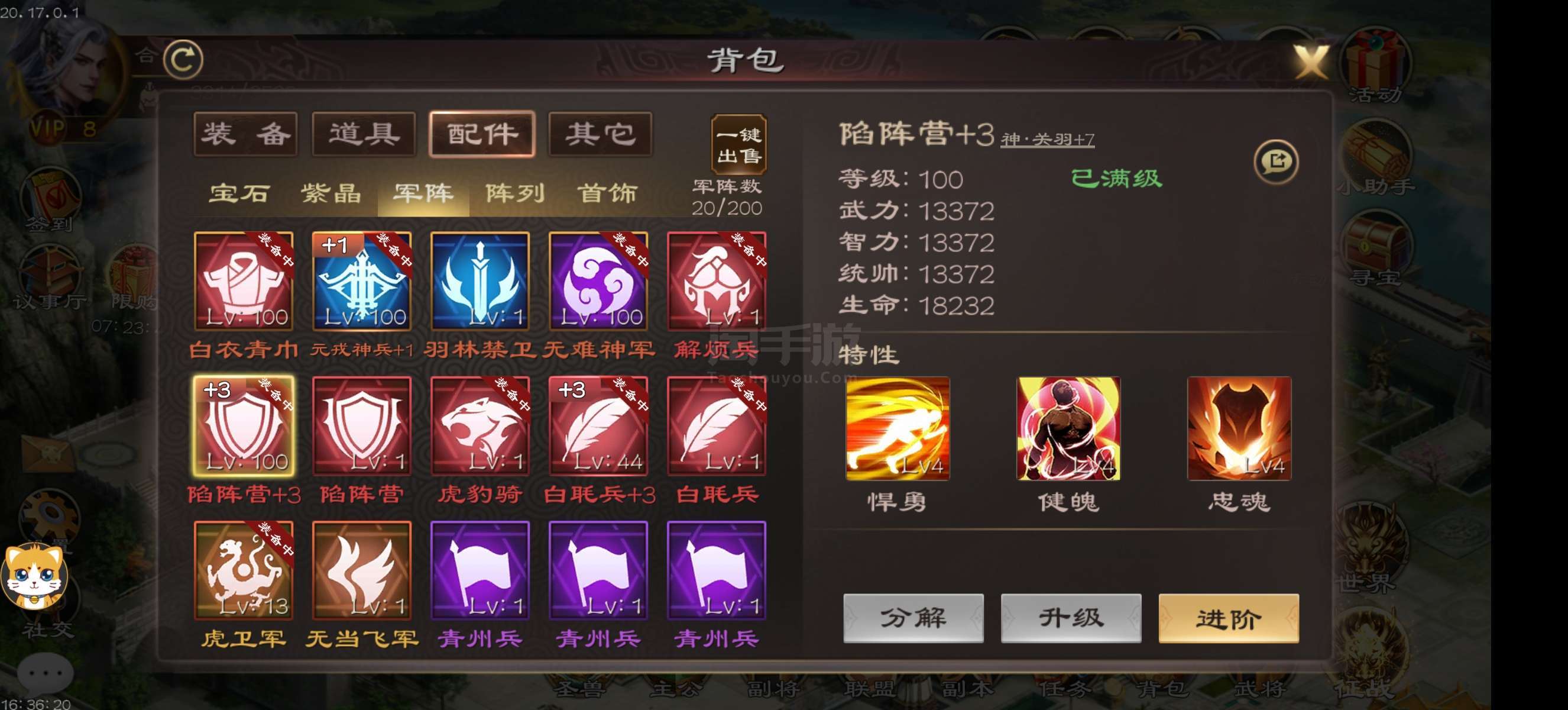Select the 无当飞军 wings icon
1568x710 pixels.
[x=362, y=570]
